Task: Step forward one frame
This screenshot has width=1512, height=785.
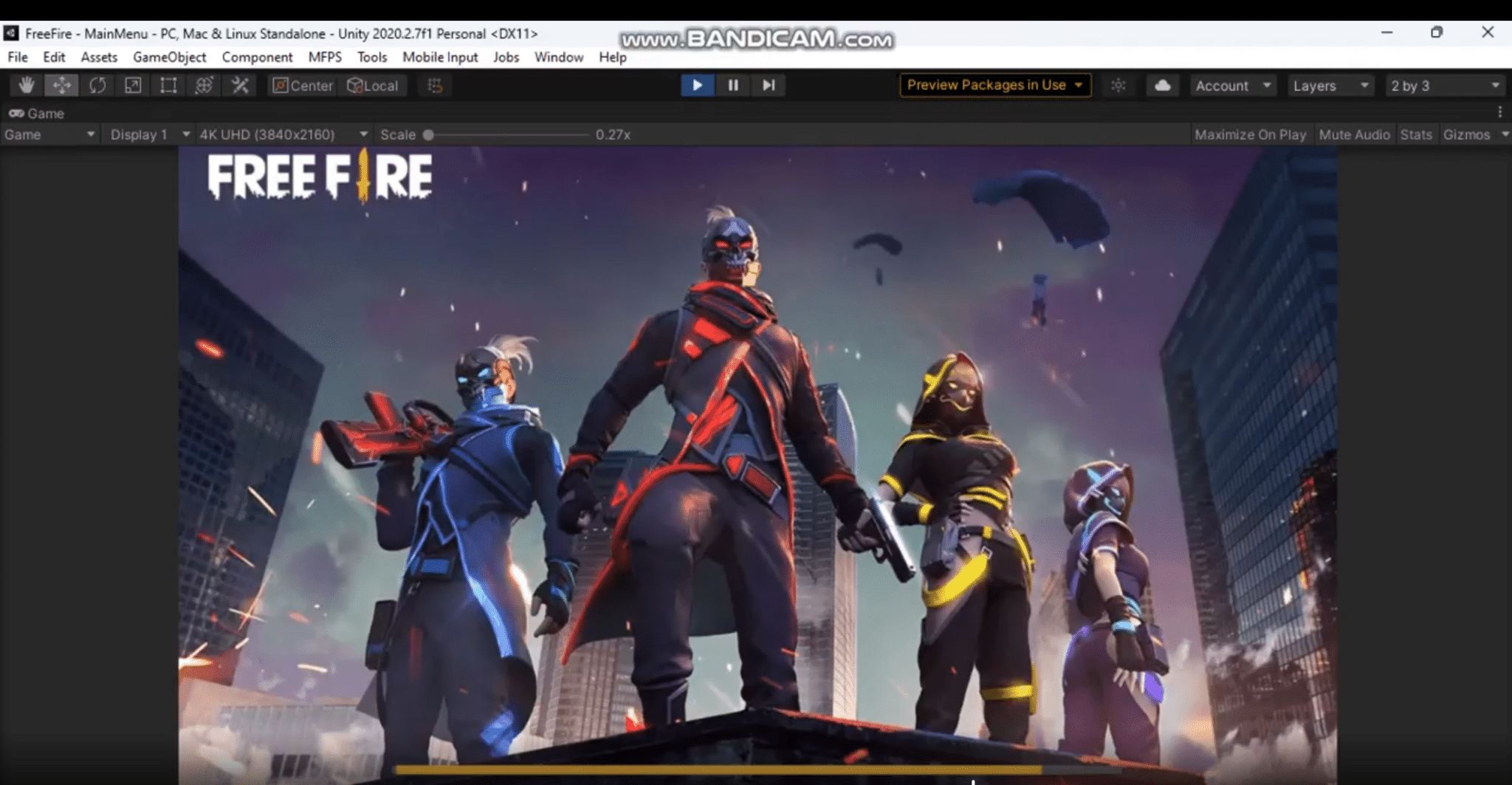Action: click(x=768, y=85)
